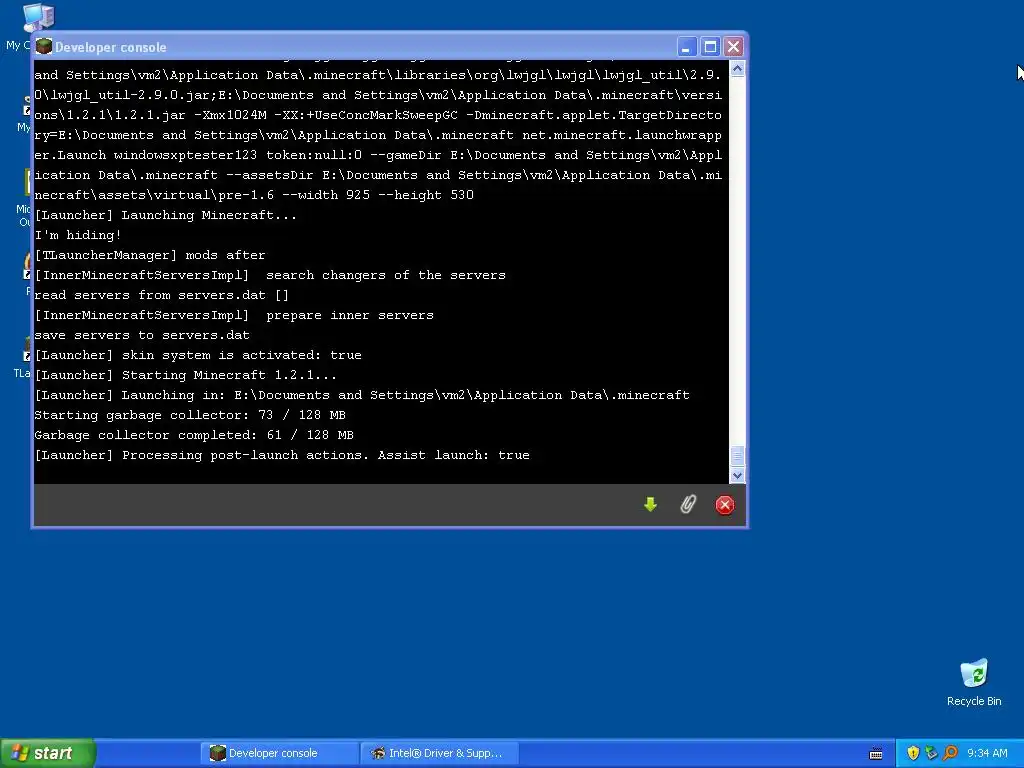The image size is (1024, 768).
Task: Click 'Starting garbage collector: 73 / 128 MB'
Action: (190, 415)
